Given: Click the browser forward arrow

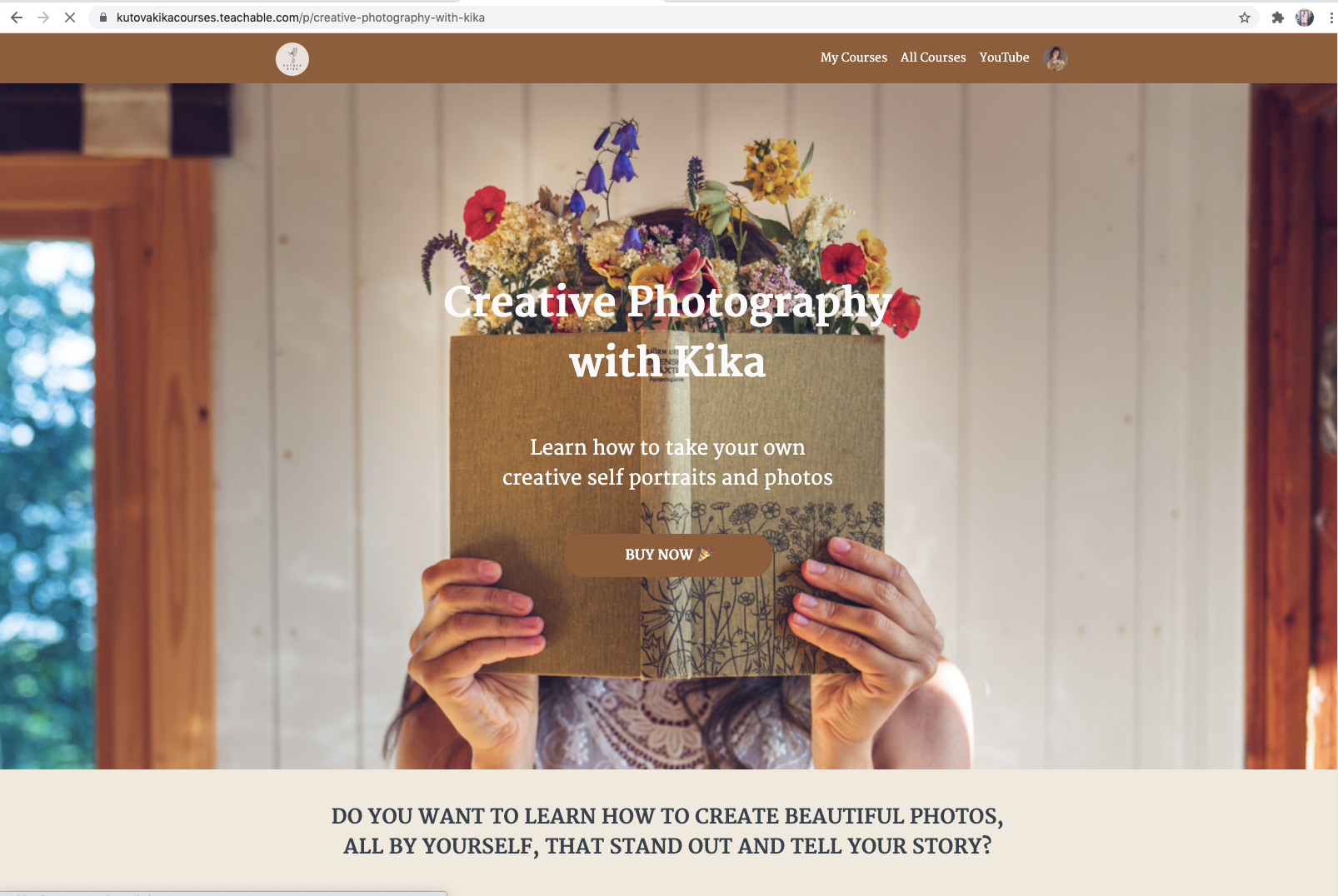Looking at the screenshot, I should (x=43, y=17).
